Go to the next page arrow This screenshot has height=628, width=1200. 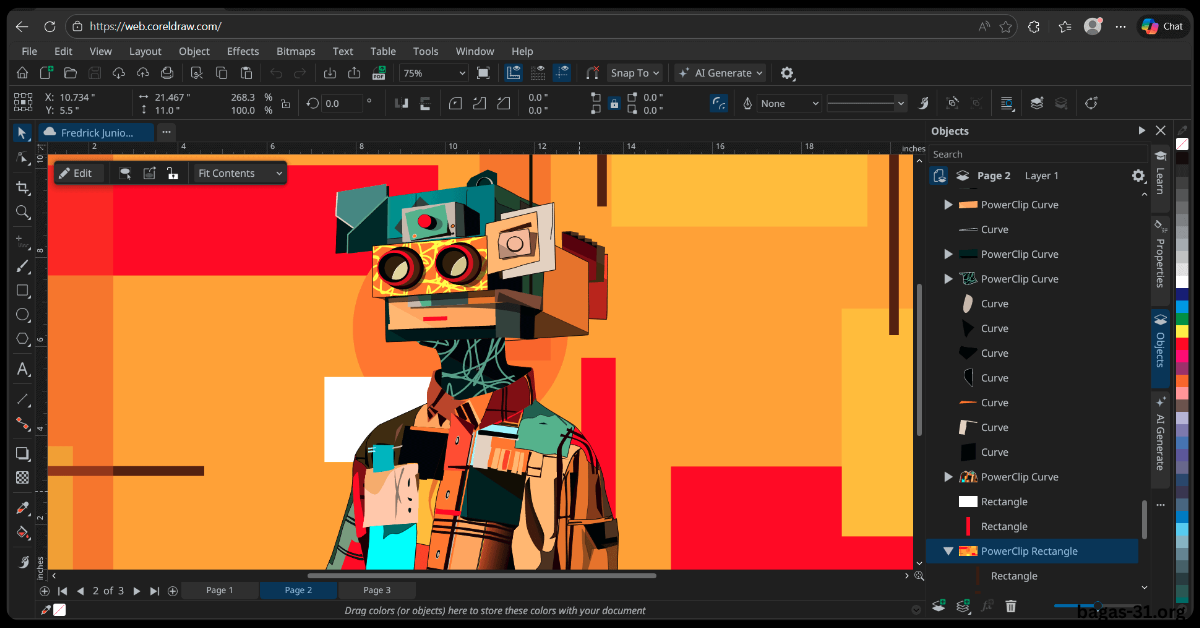tap(137, 591)
